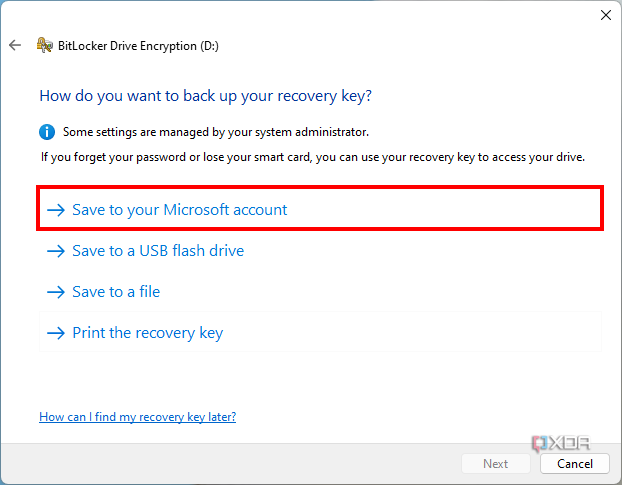Image resolution: width=622 pixels, height=485 pixels.
Task: Select Print the recovery key
Action: click(148, 333)
